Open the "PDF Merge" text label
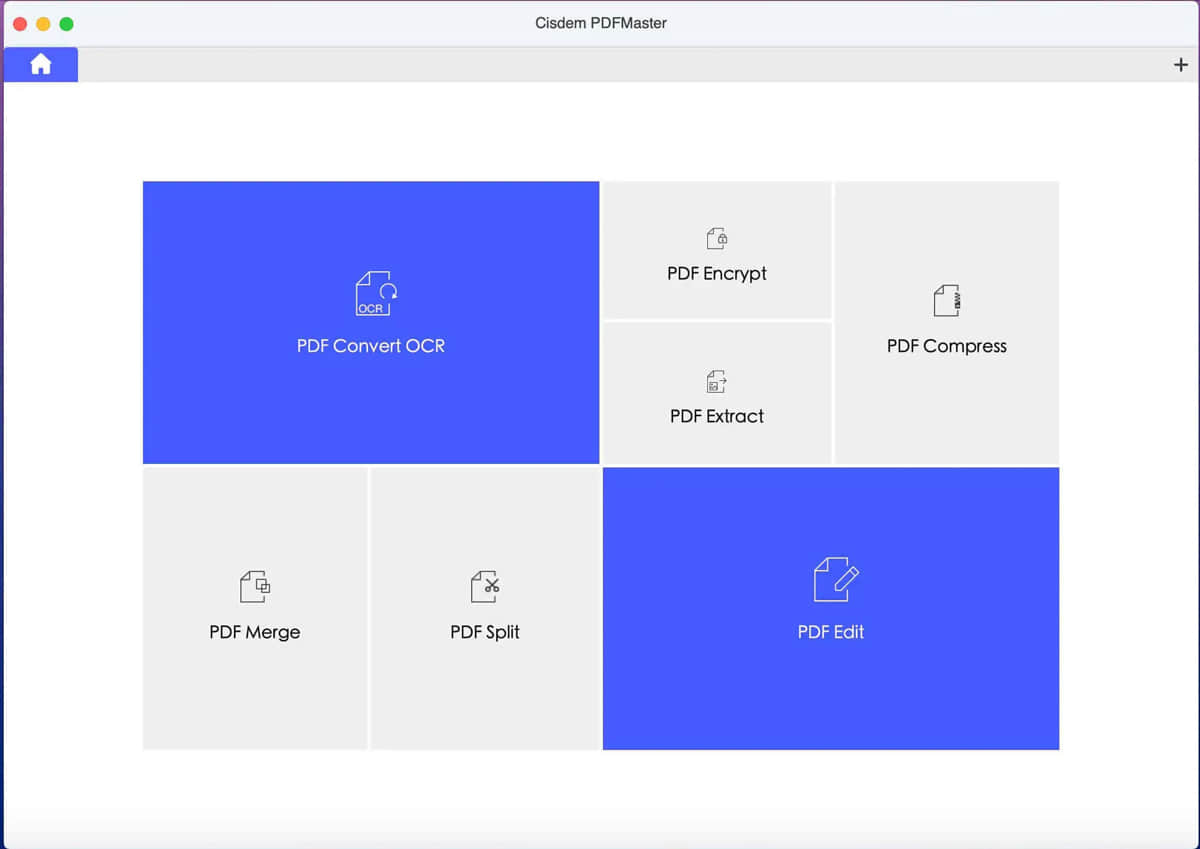 [x=255, y=632]
